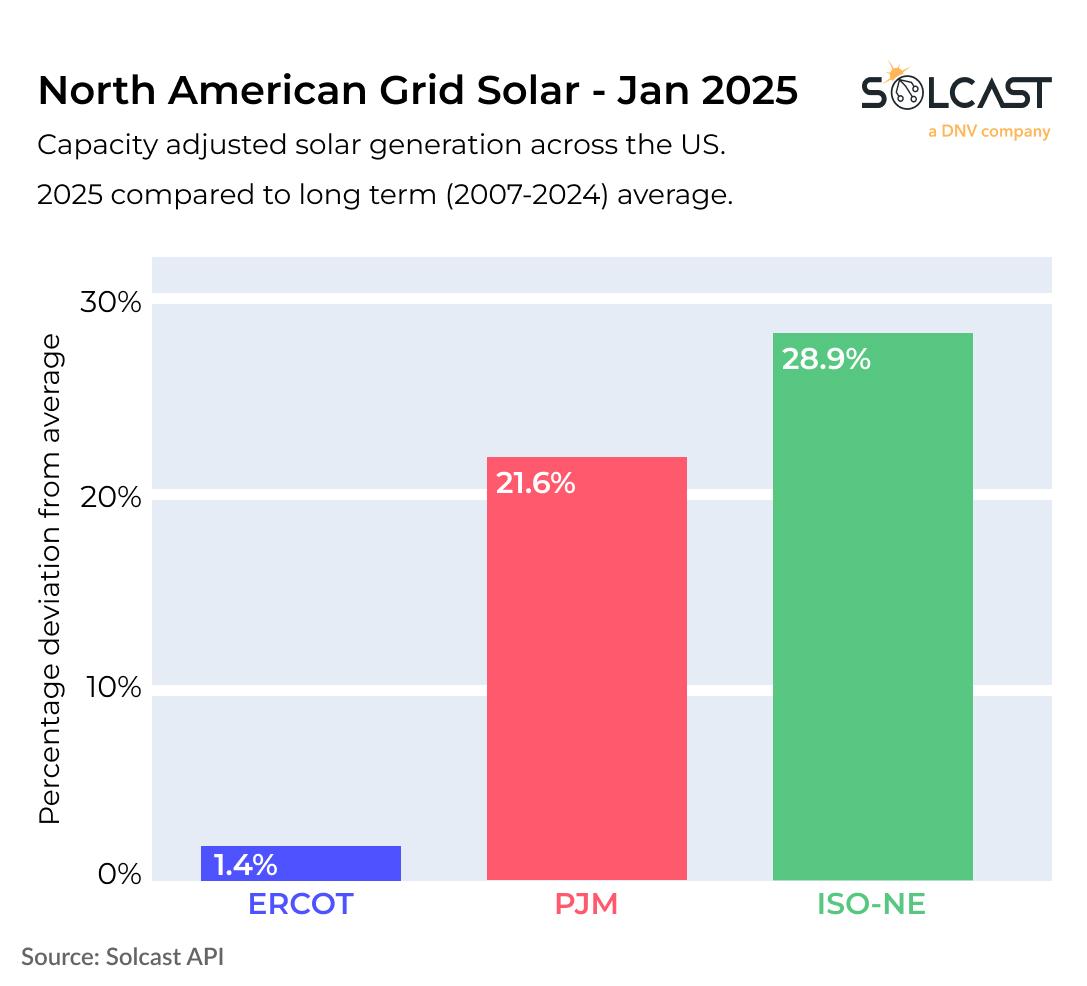Click the 30% y-axis tick label
This screenshot has width=1087, height=986.
click(113, 303)
